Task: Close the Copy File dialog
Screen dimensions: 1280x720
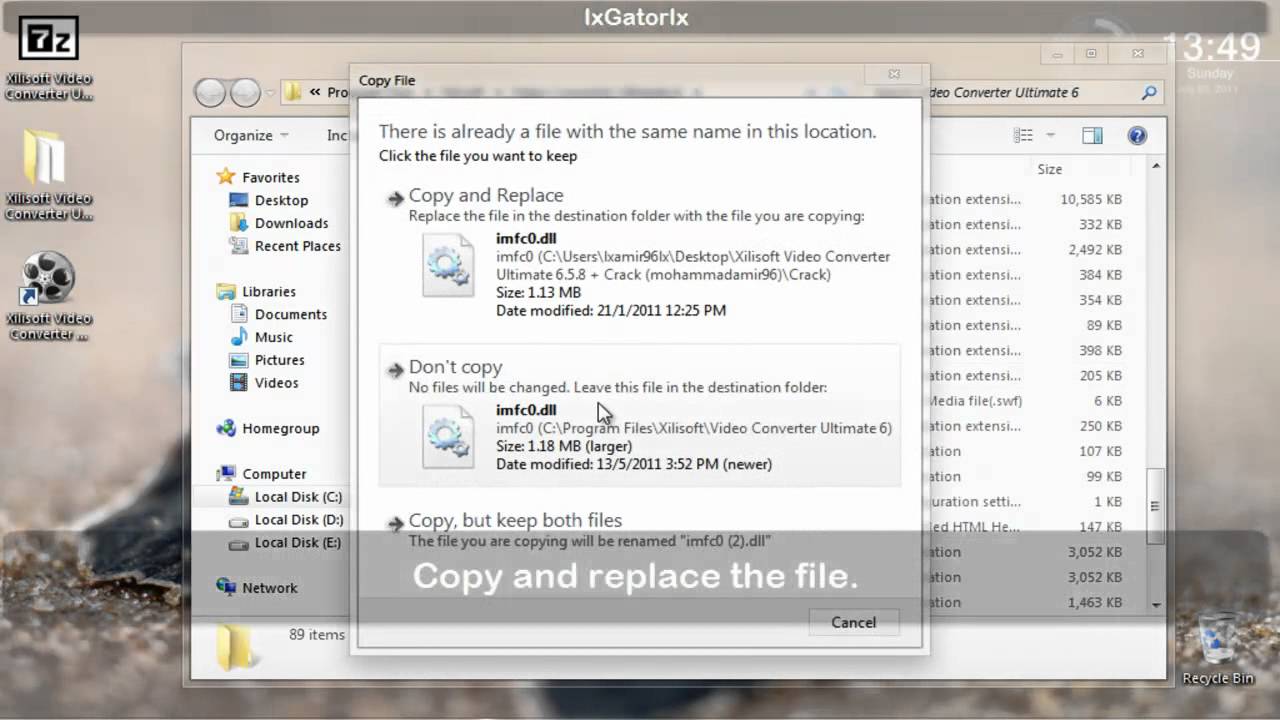Action: (x=894, y=74)
